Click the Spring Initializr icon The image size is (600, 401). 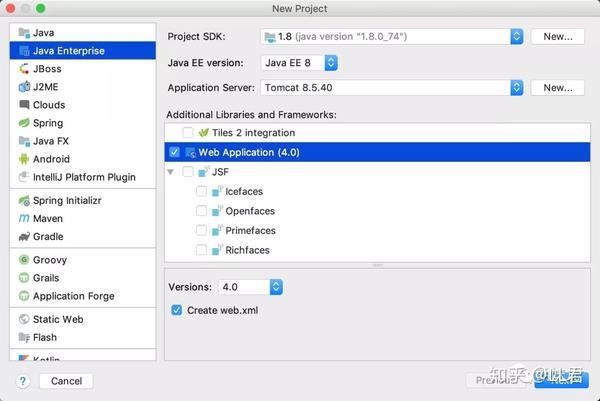pyautogui.click(x=24, y=200)
